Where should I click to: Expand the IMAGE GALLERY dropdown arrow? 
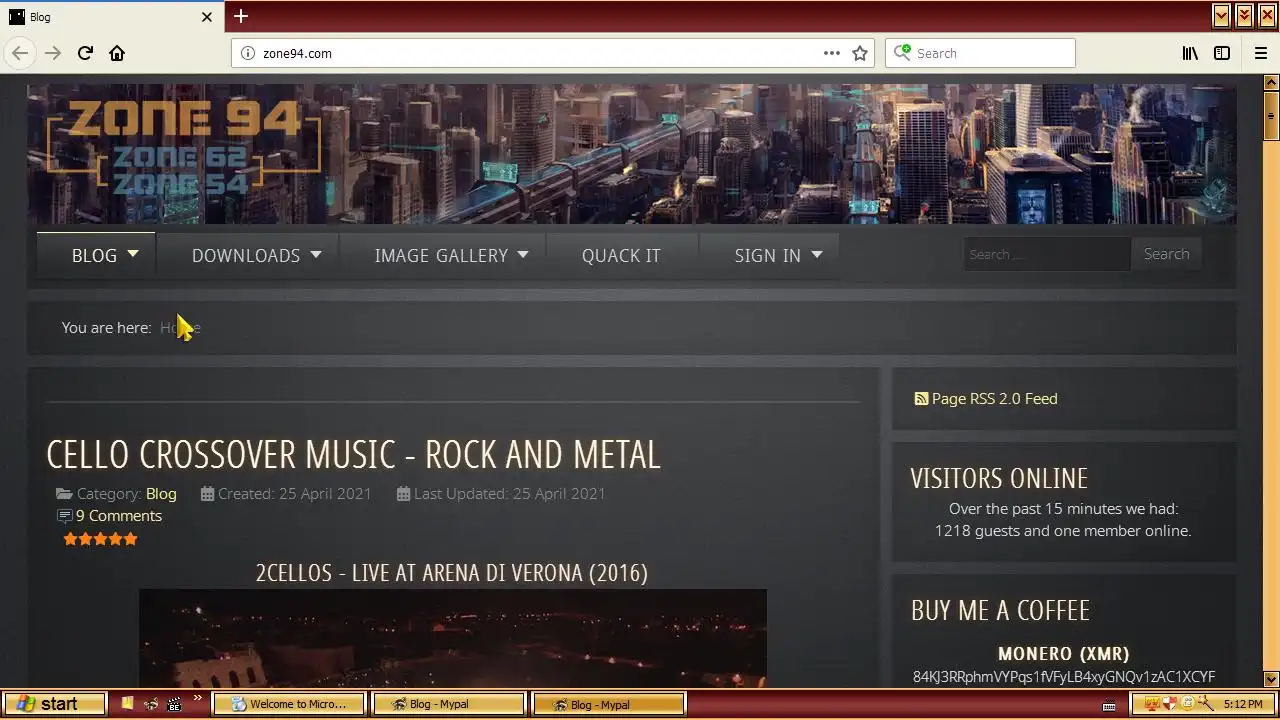coord(523,254)
